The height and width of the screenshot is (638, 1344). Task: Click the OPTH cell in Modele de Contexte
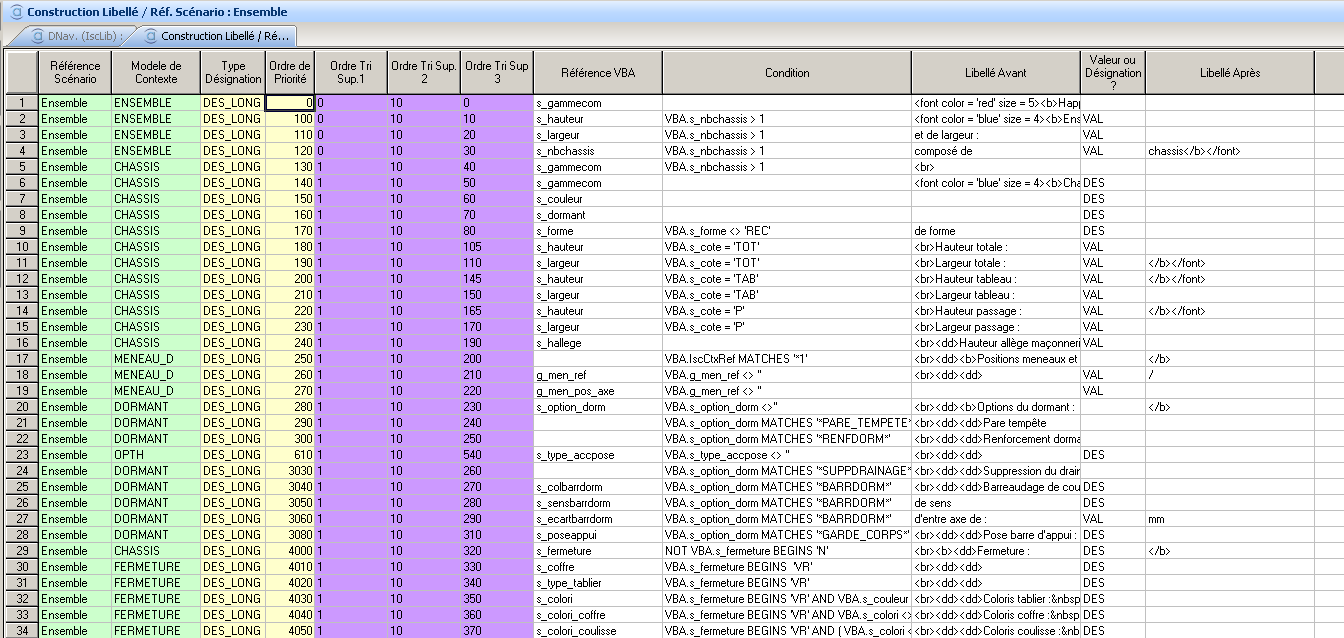click(x=155, y=455)
